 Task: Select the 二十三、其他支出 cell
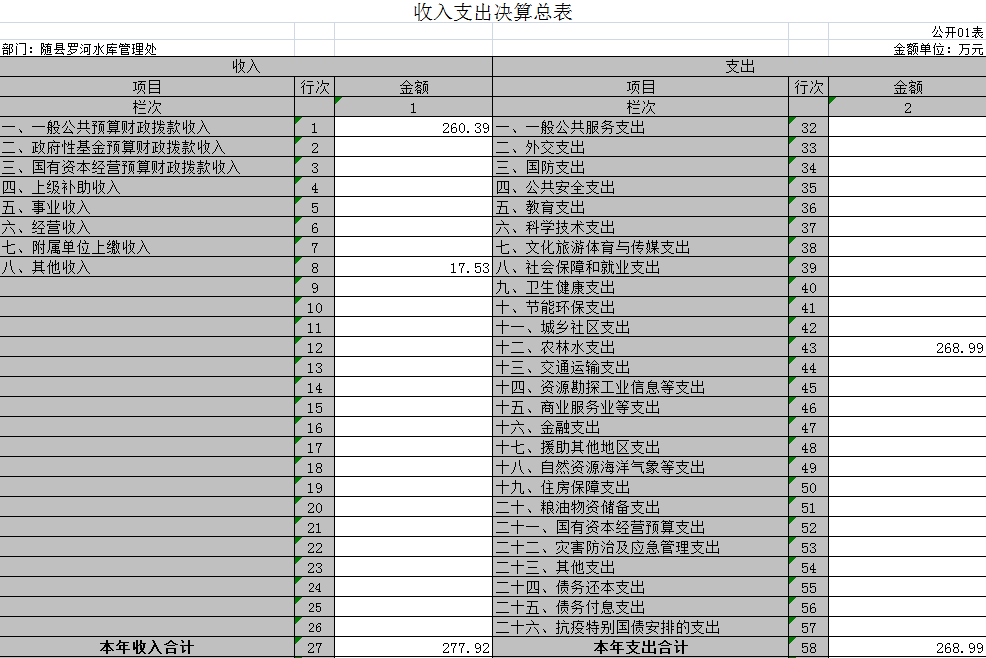641,568
